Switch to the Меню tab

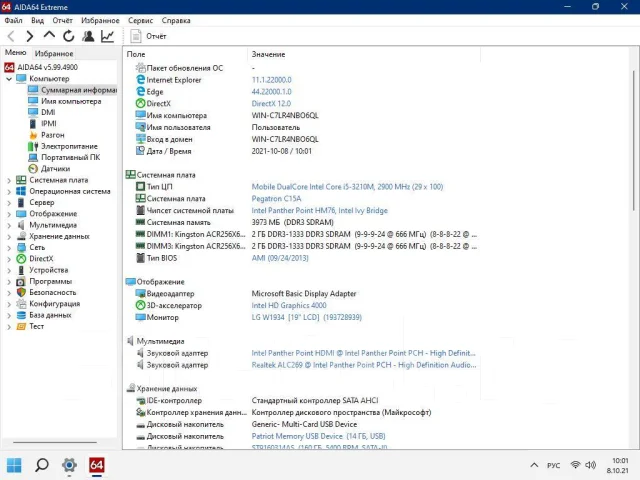(16, 53)
